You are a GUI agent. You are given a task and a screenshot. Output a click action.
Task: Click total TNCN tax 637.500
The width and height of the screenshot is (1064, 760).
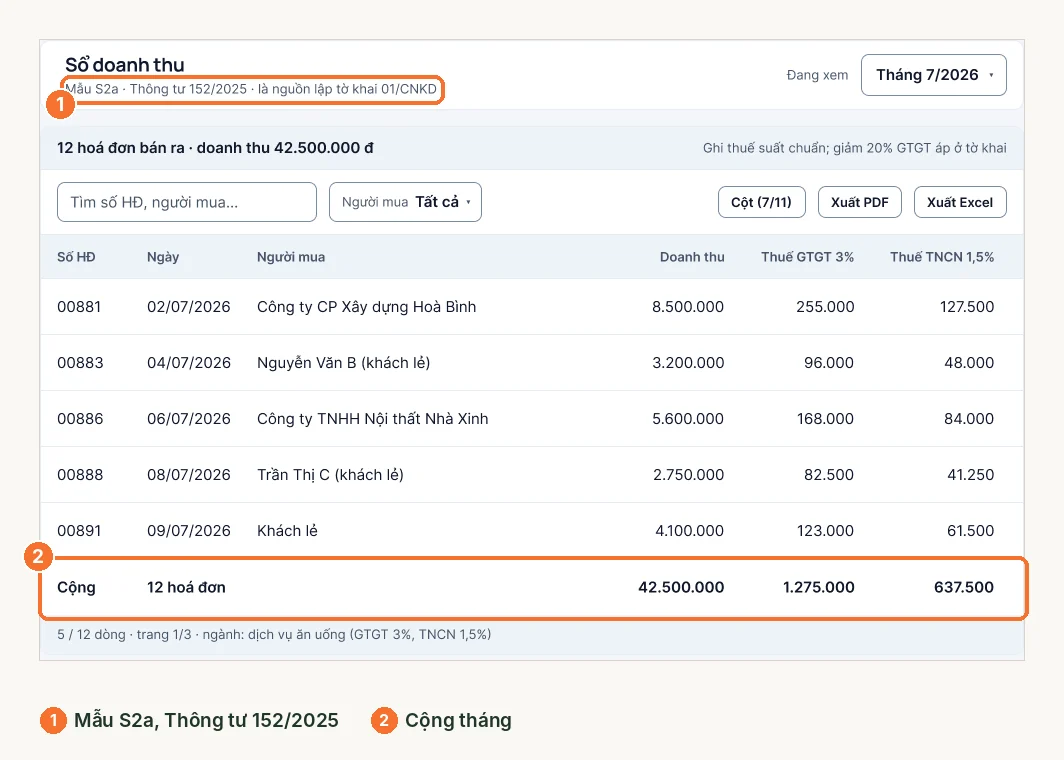964,587
